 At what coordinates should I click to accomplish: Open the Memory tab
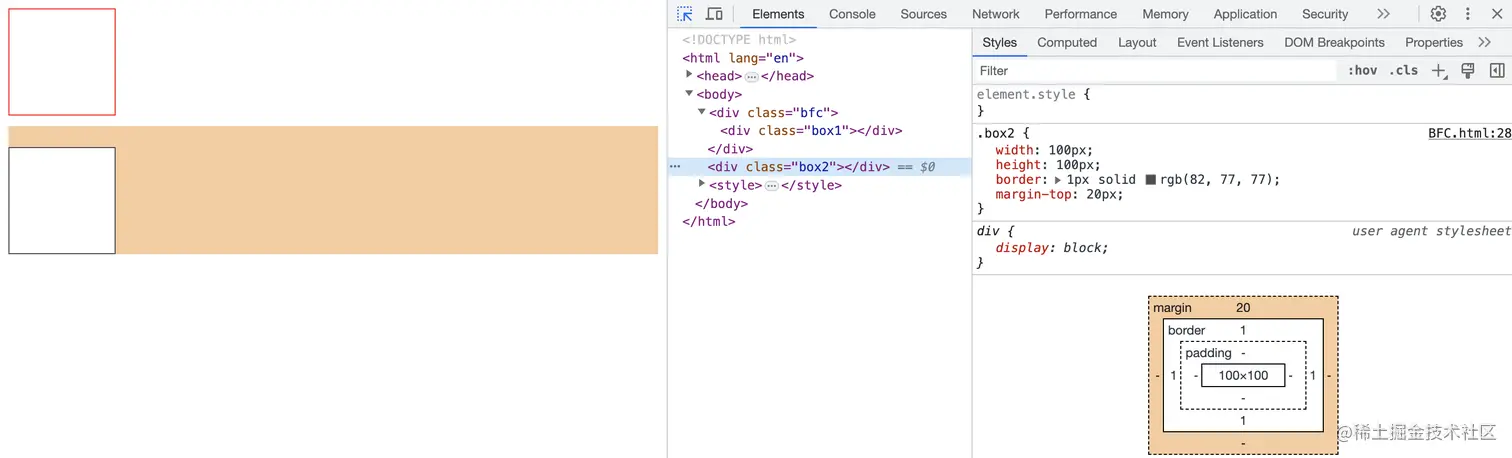click(1165, 14)
